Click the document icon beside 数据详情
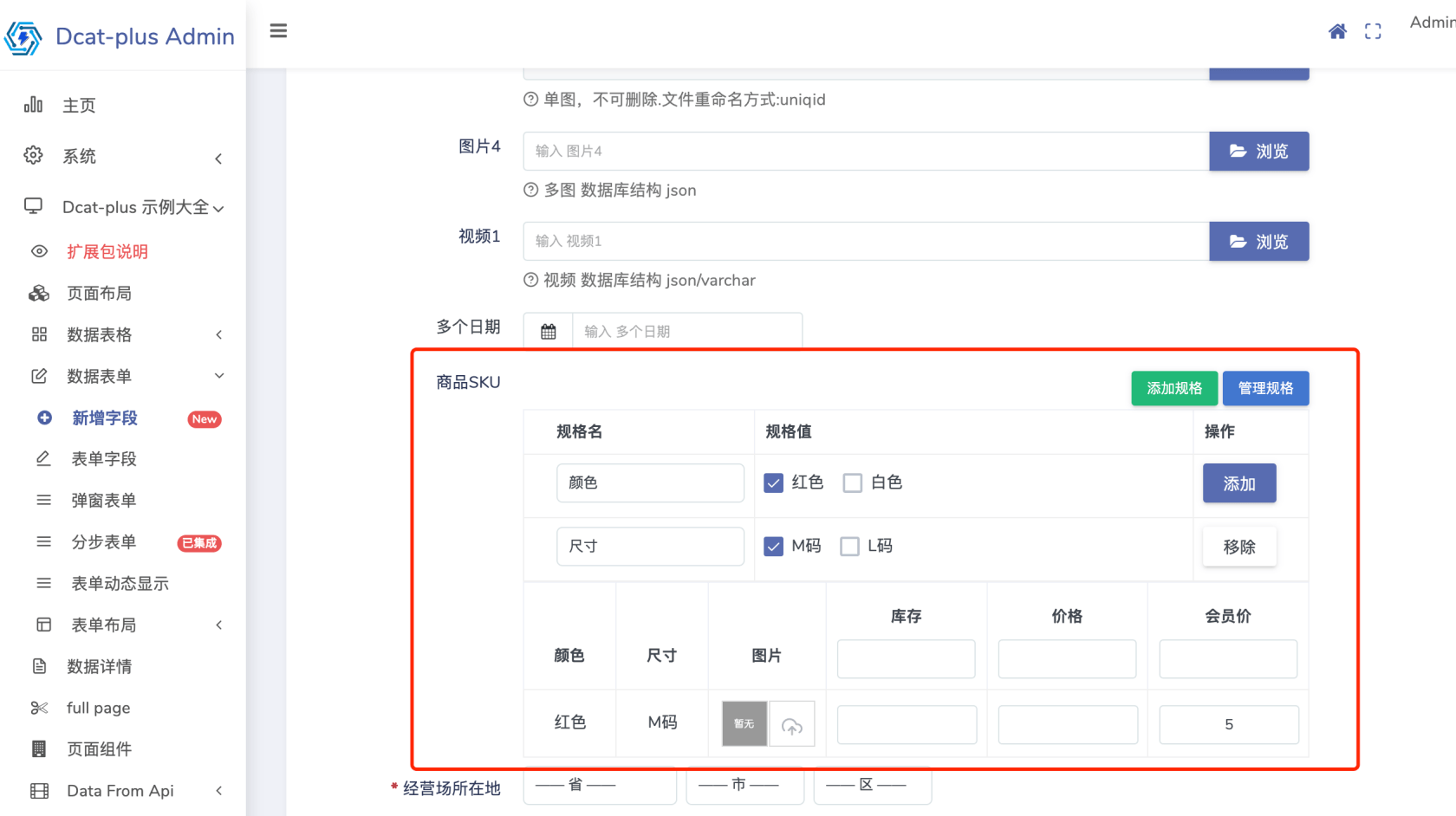The image size is (1456, 816). 39,666
